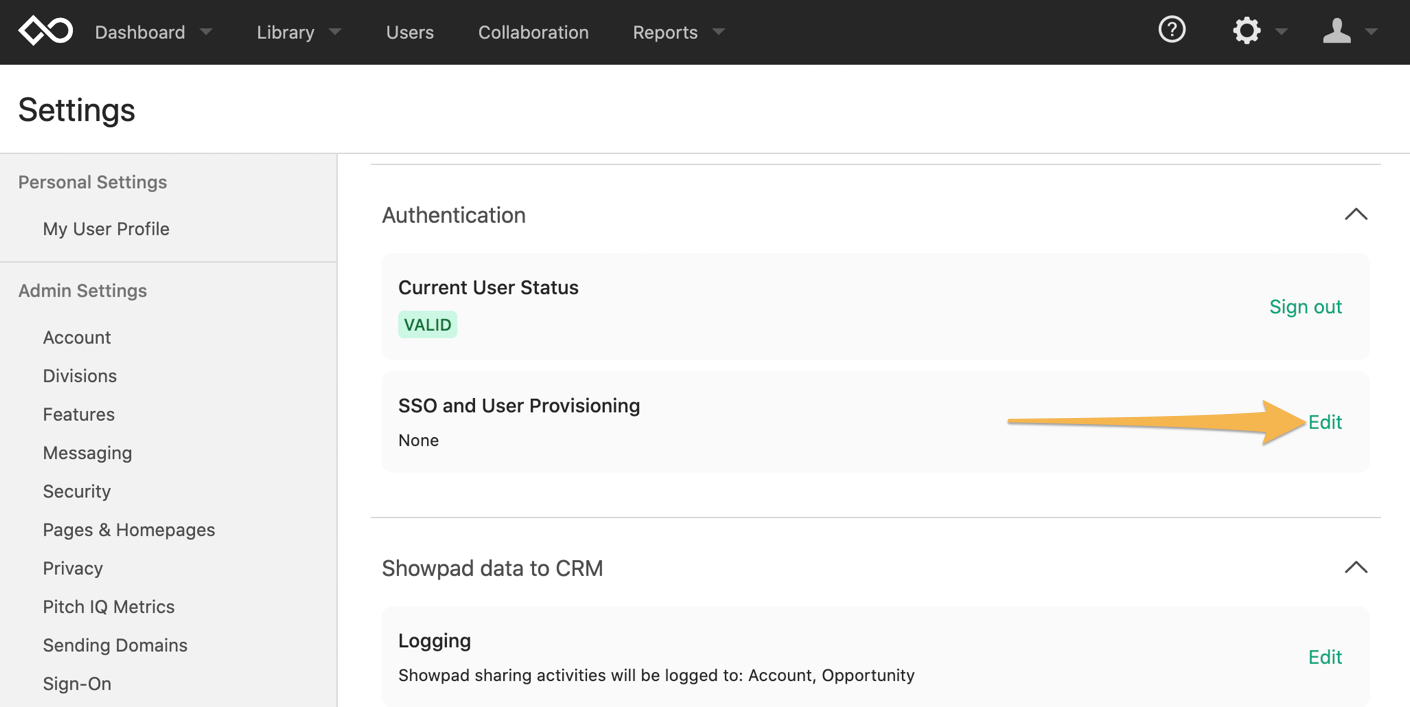Click the Authentication section heading

454,215
